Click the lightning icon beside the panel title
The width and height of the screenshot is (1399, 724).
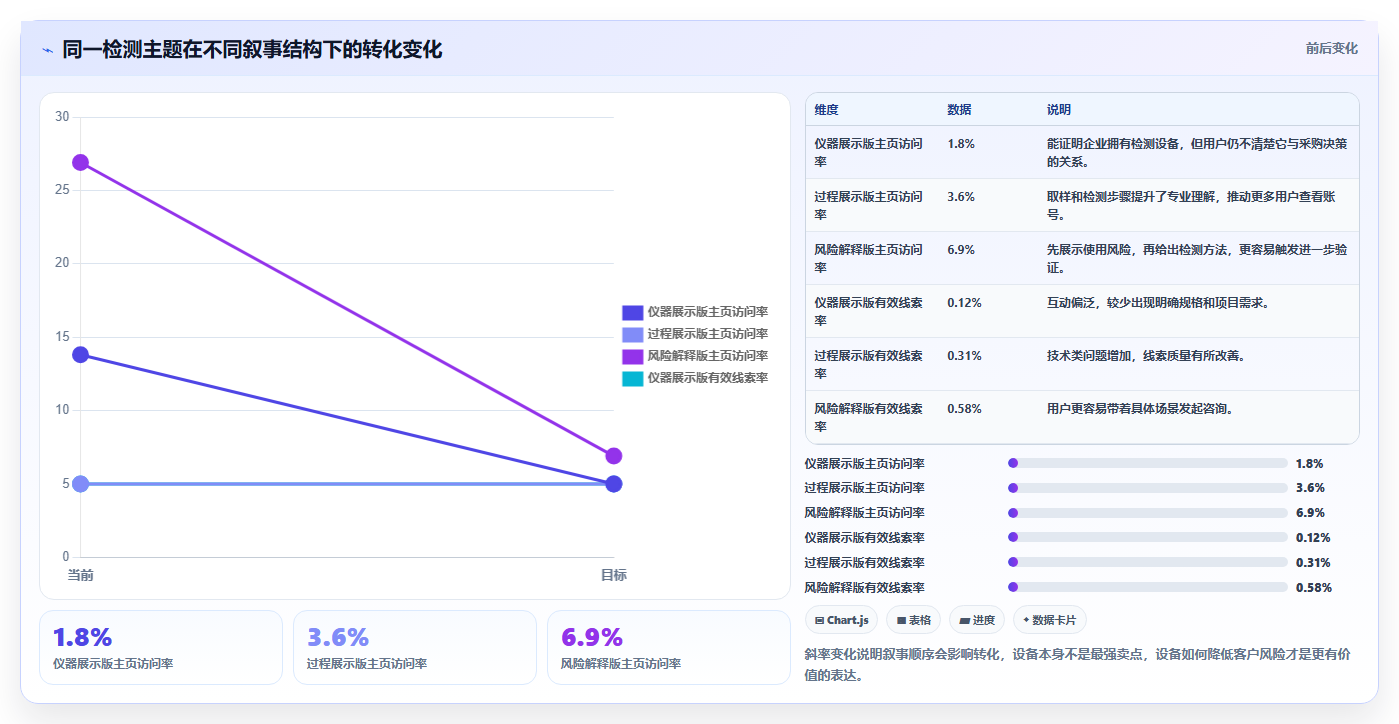[x=47, y=50]
